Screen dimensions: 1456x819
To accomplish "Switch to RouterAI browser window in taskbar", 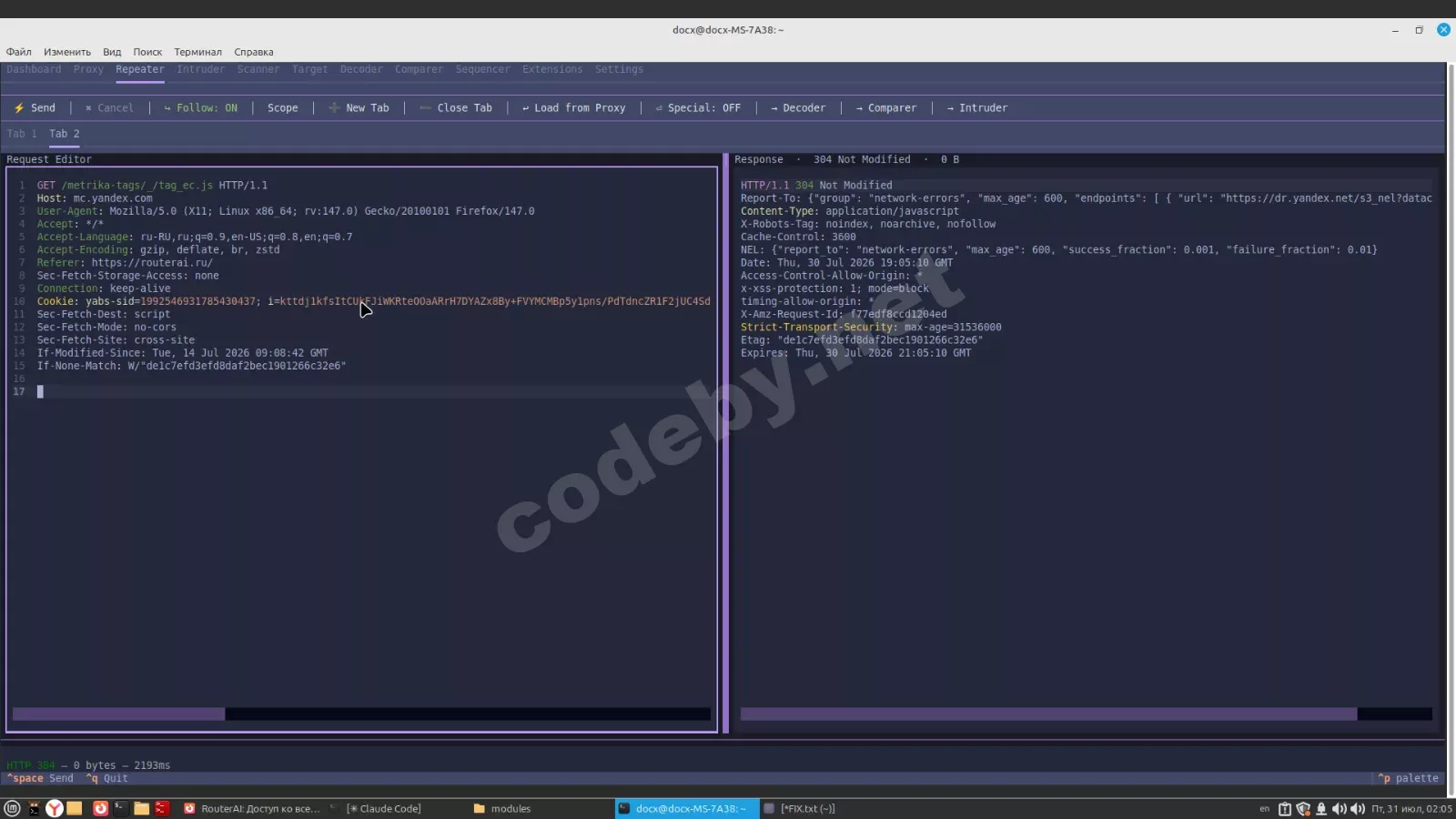I will (x=252, y=808).
